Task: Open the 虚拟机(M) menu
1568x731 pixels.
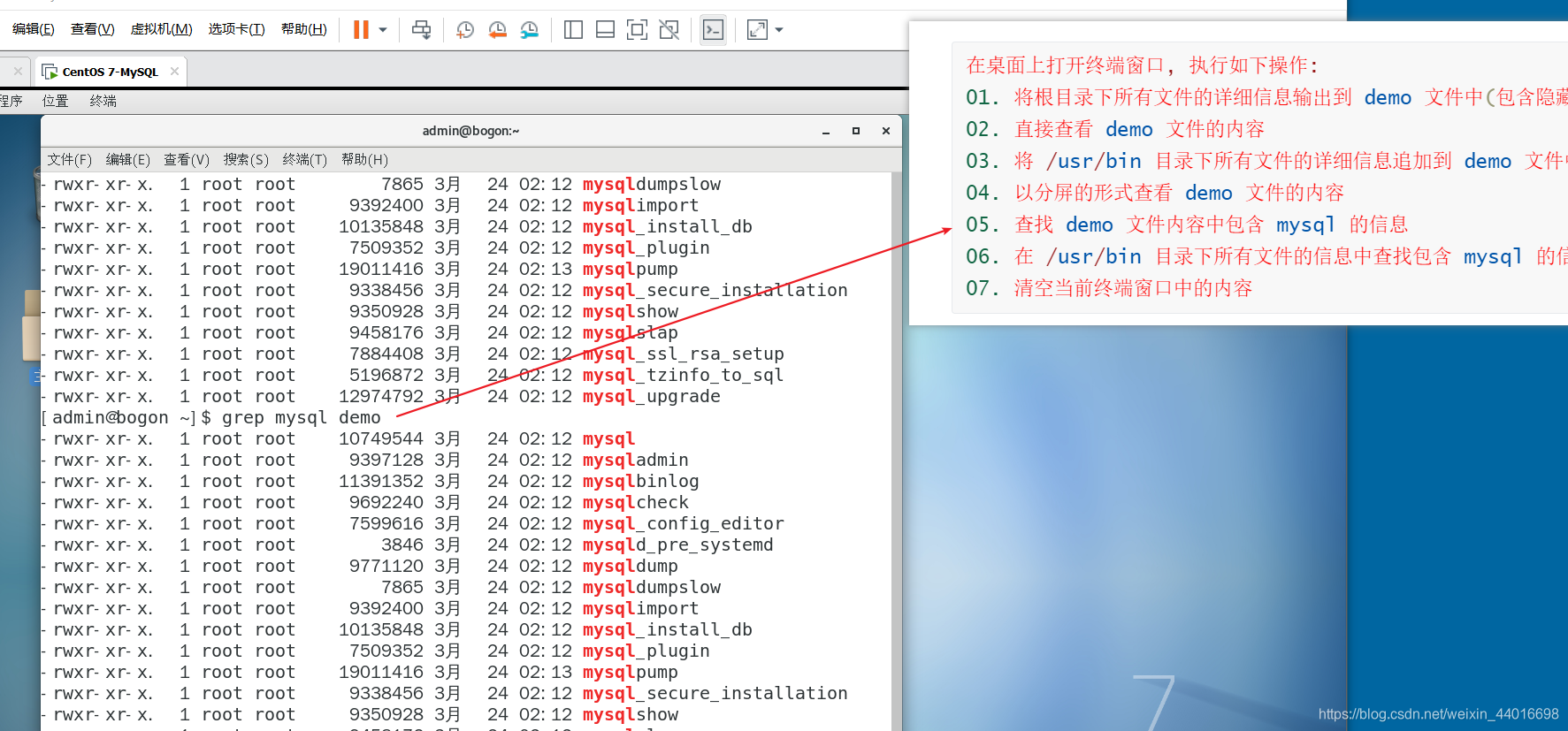Action: pyautogui.click(x=162, y=29)
